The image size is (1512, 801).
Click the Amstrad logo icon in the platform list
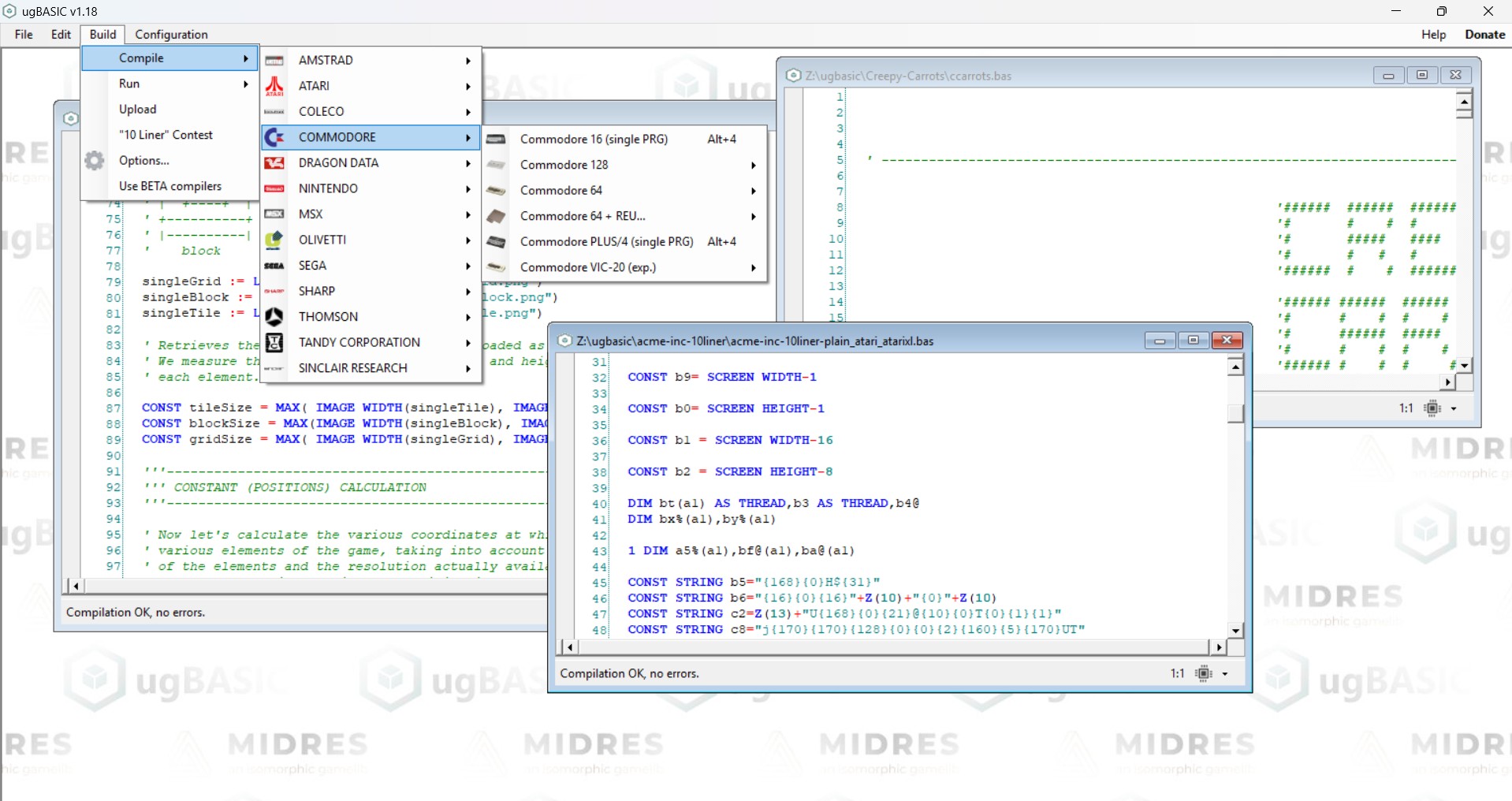pos(274,61)
